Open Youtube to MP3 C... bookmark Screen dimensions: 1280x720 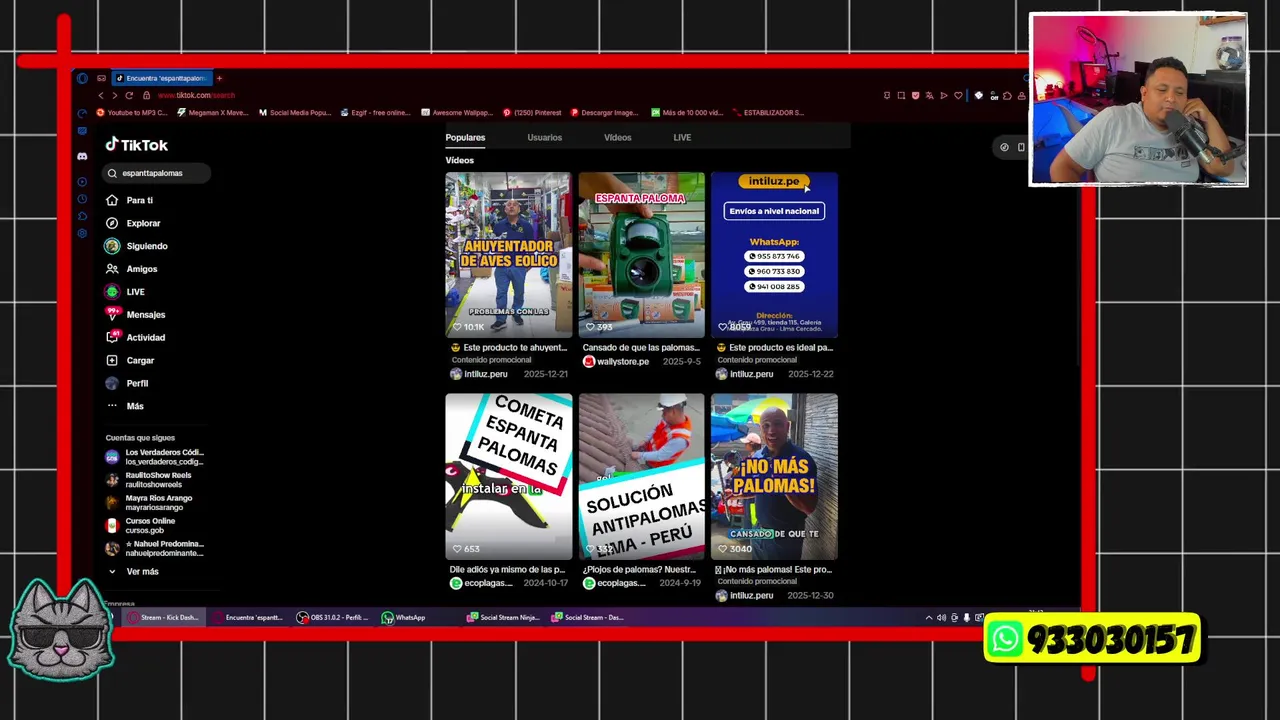pos(132,113)
